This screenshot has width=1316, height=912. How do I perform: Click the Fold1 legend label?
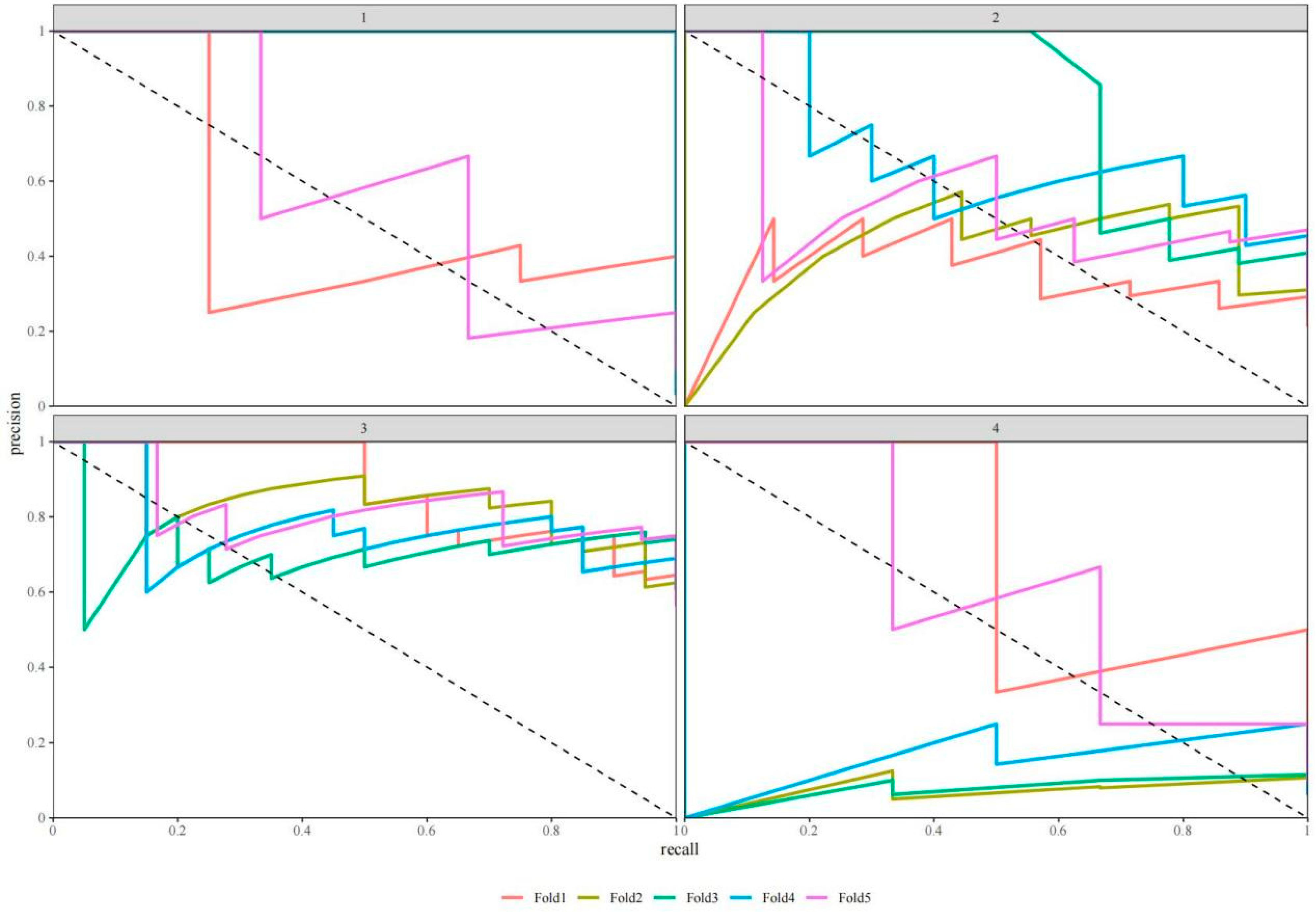(549, 898)
